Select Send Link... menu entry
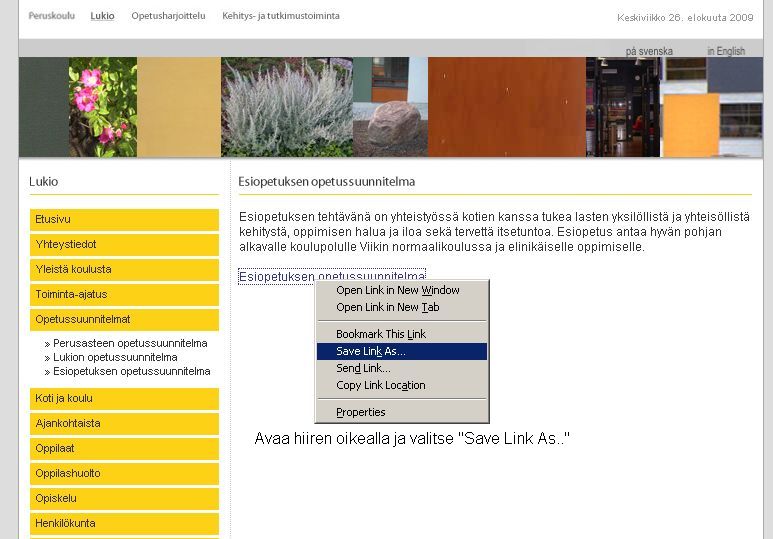 point(402,368)
